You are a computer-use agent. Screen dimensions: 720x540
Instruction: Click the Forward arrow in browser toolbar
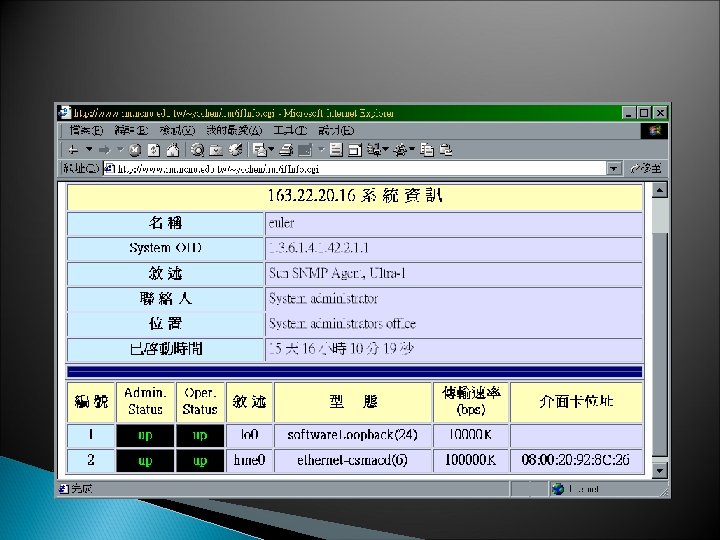(105, 150)
